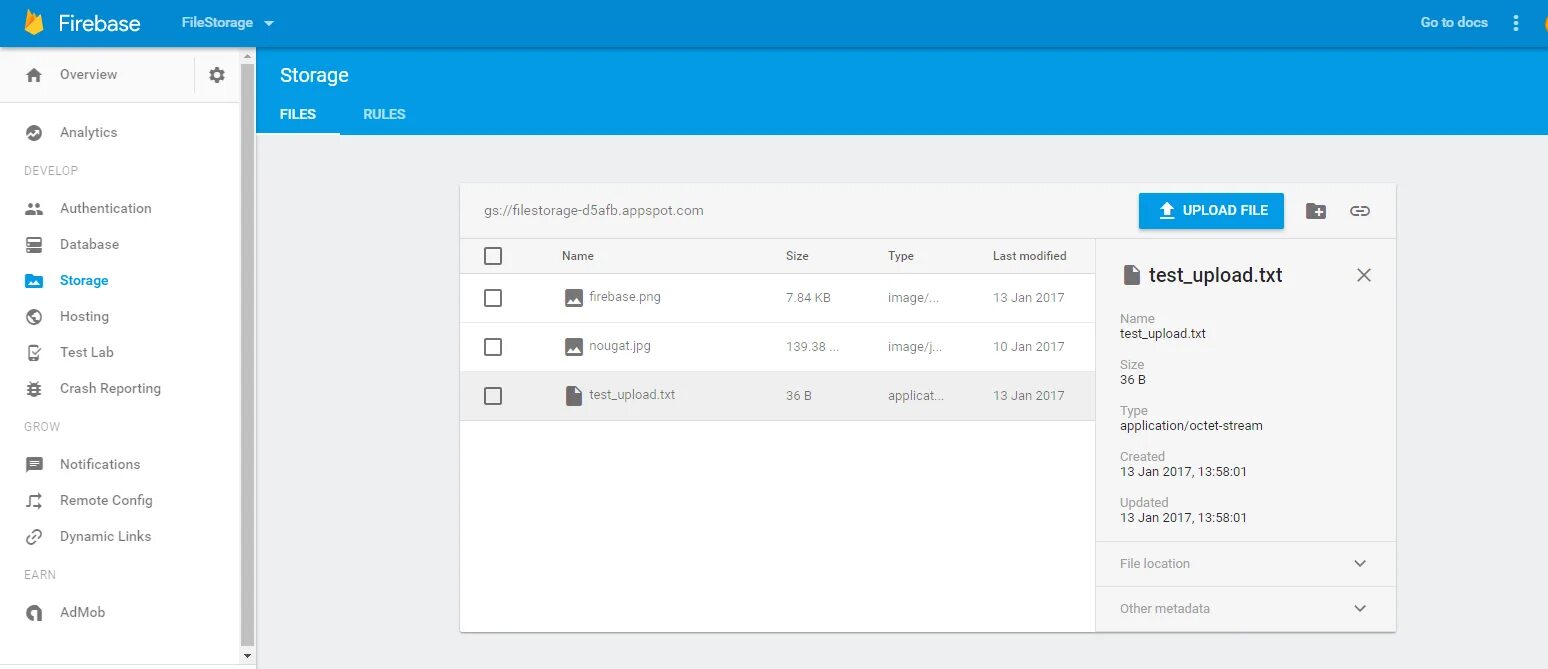Open Database in the sidebar

pos(89,245)
